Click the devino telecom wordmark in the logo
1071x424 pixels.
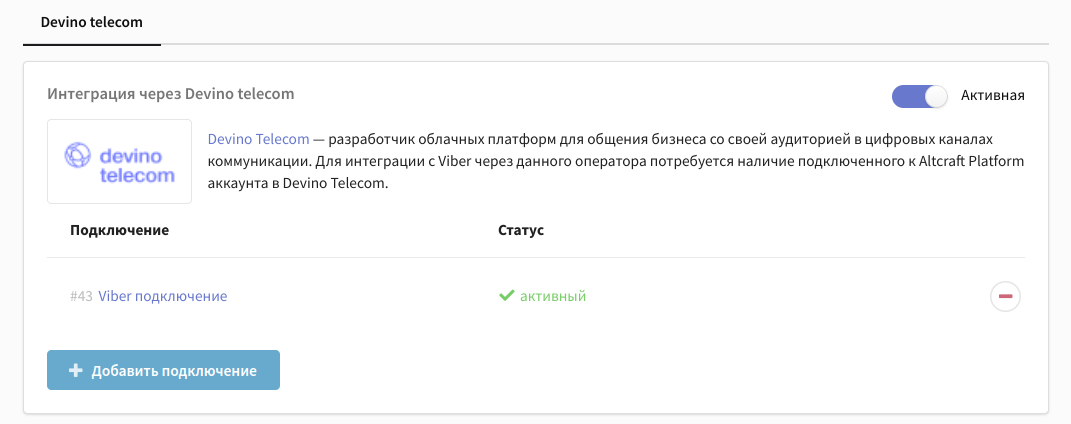coord(137,166)
